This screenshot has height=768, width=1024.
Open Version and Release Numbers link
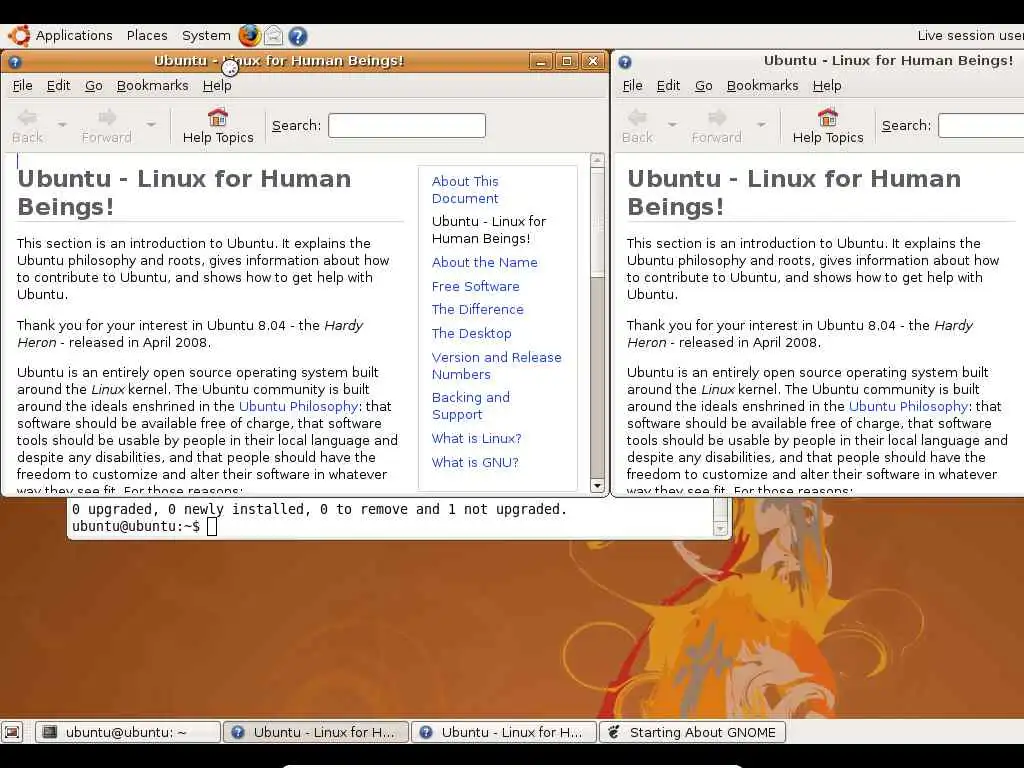[x=496, y=366]
